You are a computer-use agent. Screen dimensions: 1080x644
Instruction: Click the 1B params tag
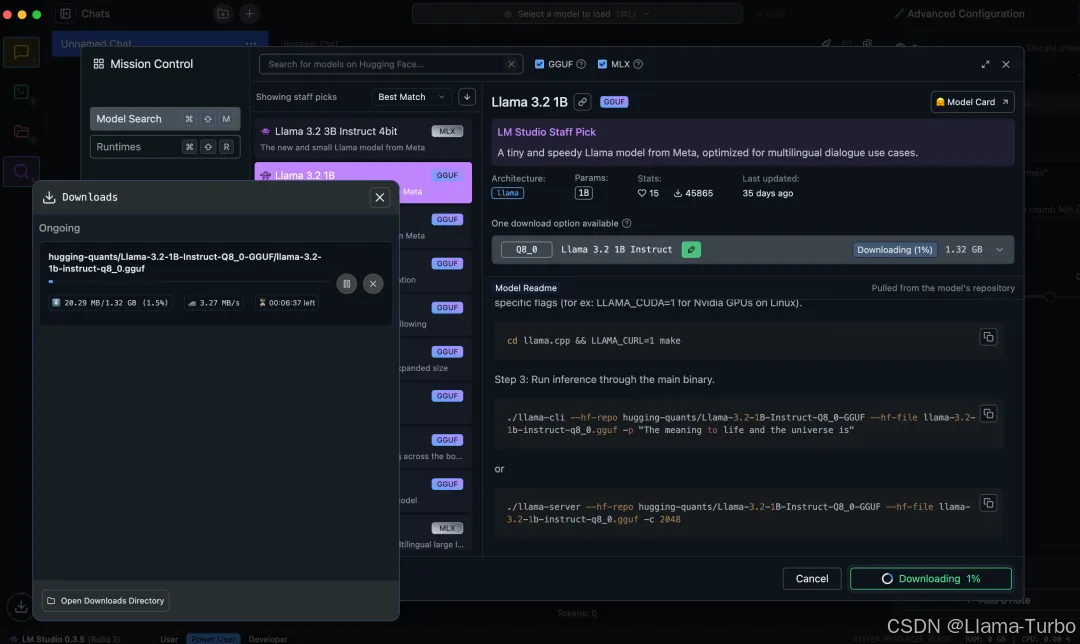click(x=583, y=193)
